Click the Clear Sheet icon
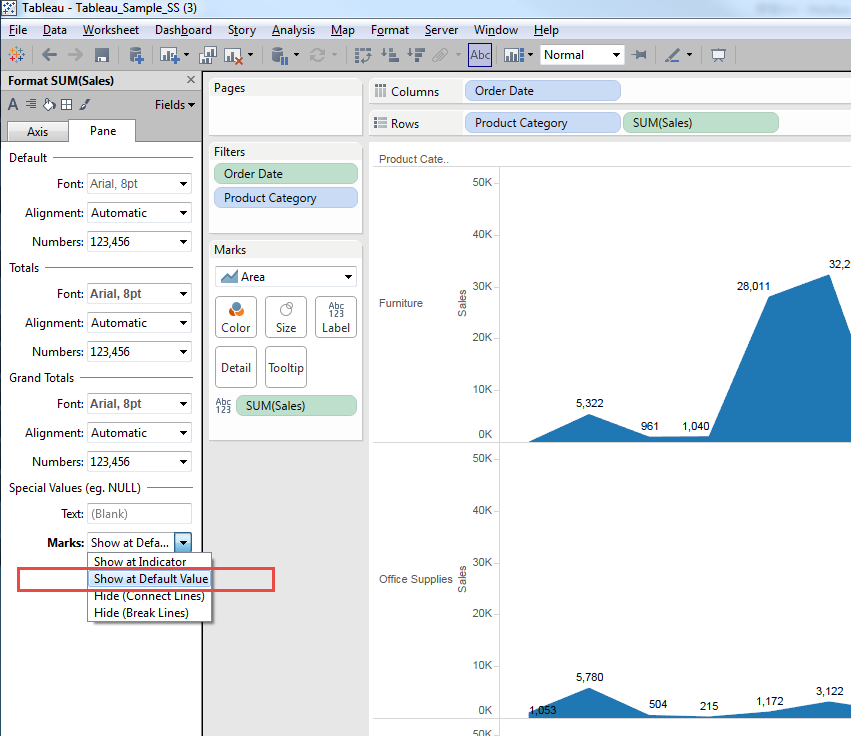This screenshot has height=736, width=851. [x=233, y=55]
